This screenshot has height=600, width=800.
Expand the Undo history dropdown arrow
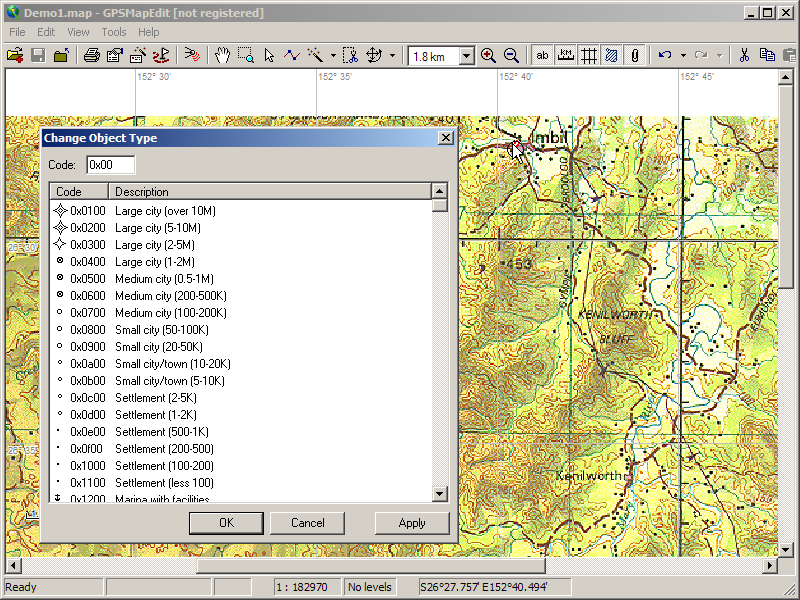coord(683,56)
